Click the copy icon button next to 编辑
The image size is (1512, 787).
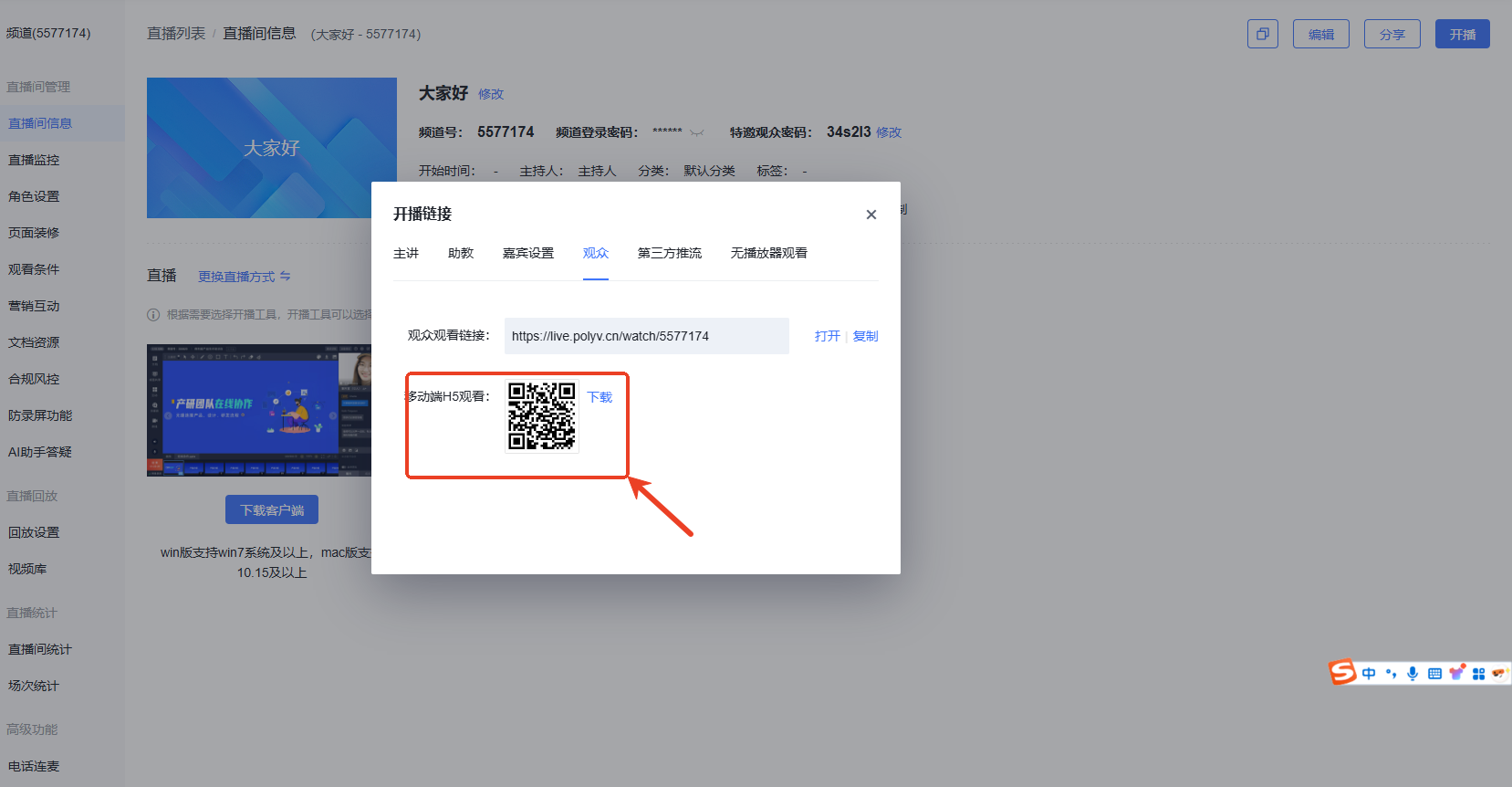pos(1262,34)
